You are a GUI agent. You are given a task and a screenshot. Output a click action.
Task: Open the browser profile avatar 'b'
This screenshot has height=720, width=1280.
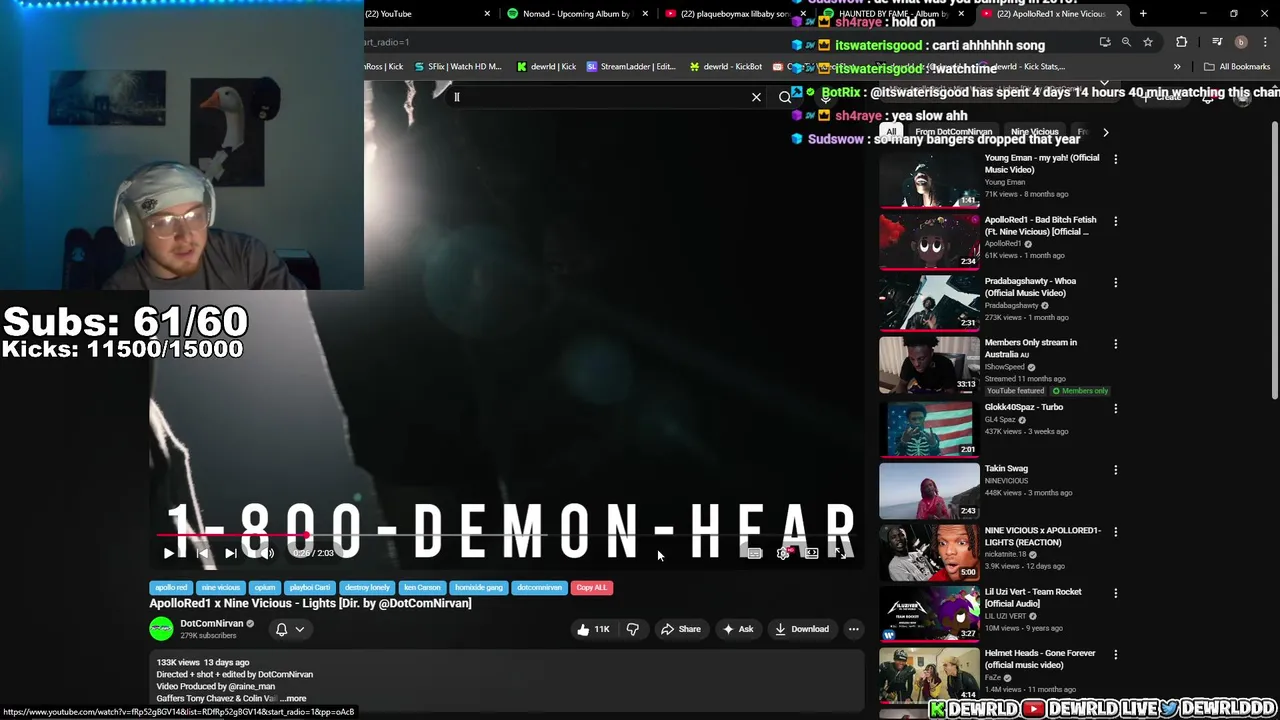(x=1241, y=42)
